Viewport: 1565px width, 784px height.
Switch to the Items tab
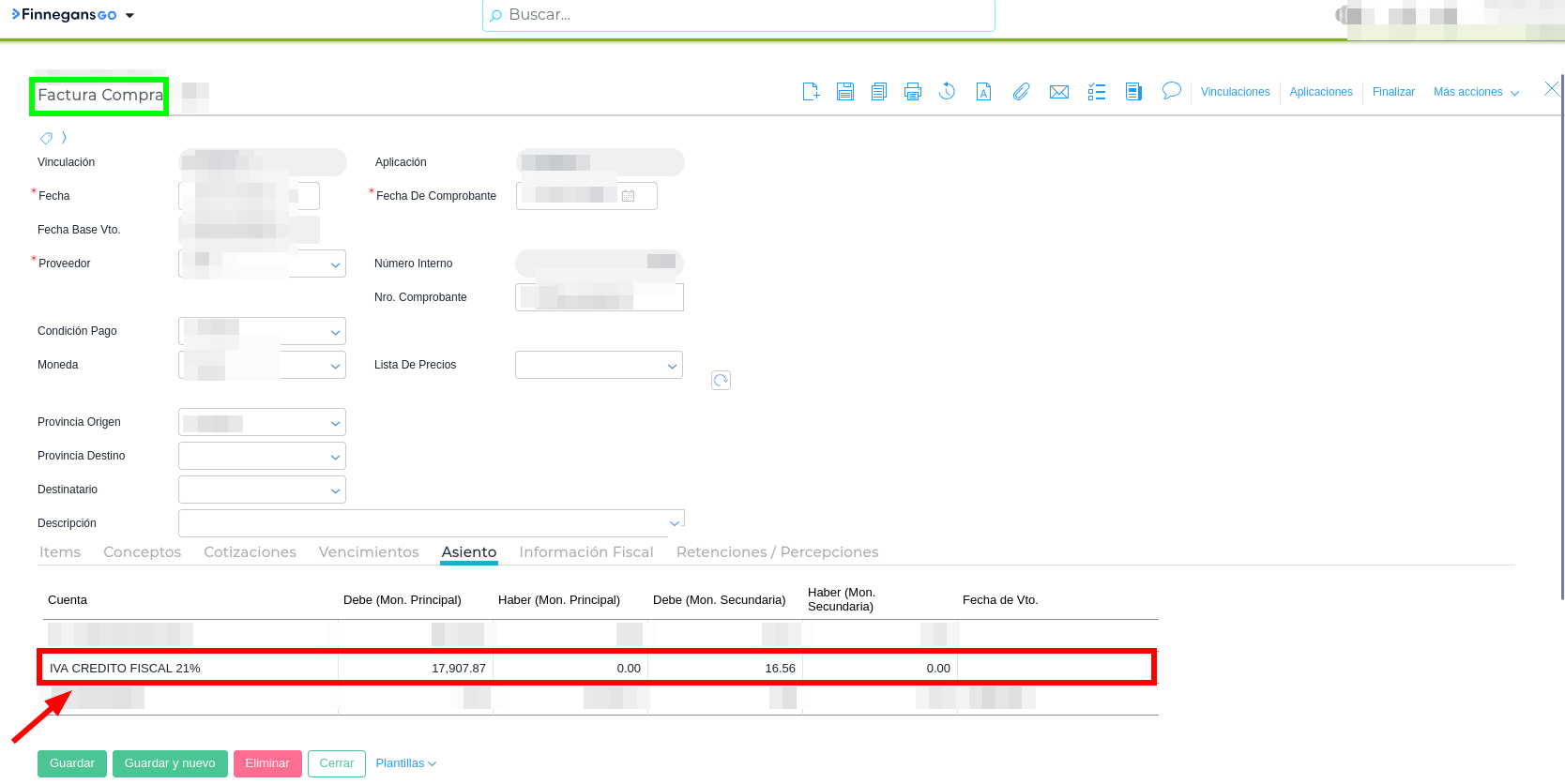click(x=60, y=552)
